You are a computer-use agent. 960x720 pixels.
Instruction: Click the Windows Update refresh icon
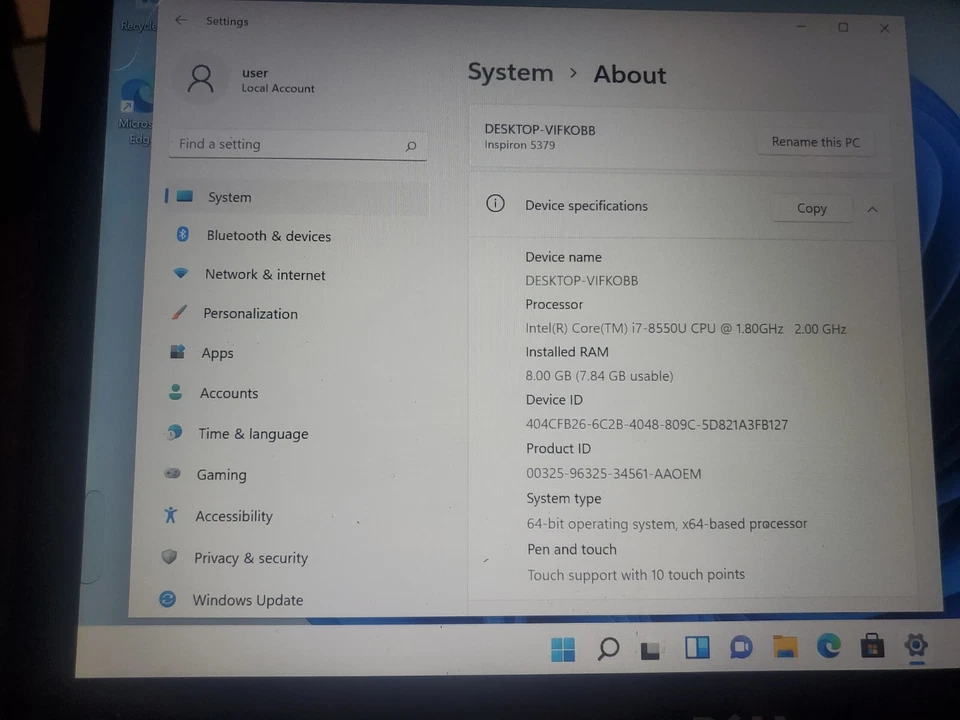click(x=168, y=599)
